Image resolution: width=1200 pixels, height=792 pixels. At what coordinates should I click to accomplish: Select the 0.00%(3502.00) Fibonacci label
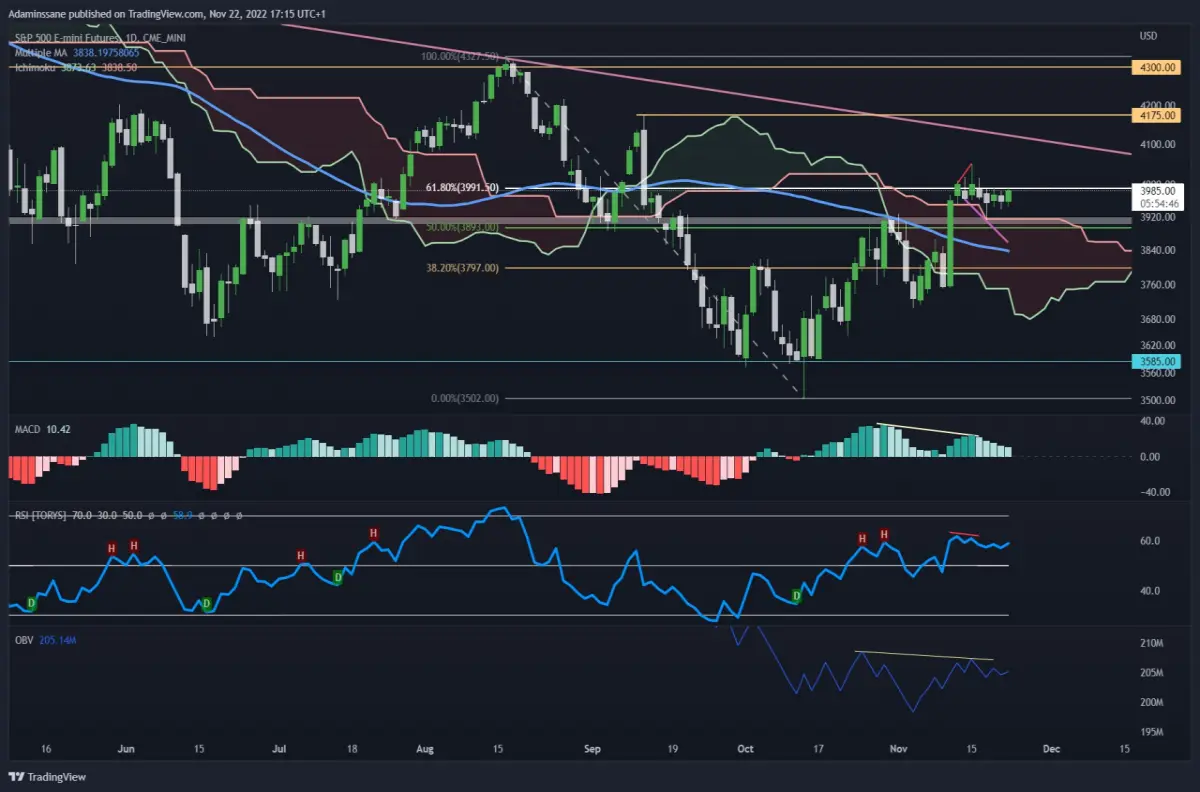tap(464, 398)
